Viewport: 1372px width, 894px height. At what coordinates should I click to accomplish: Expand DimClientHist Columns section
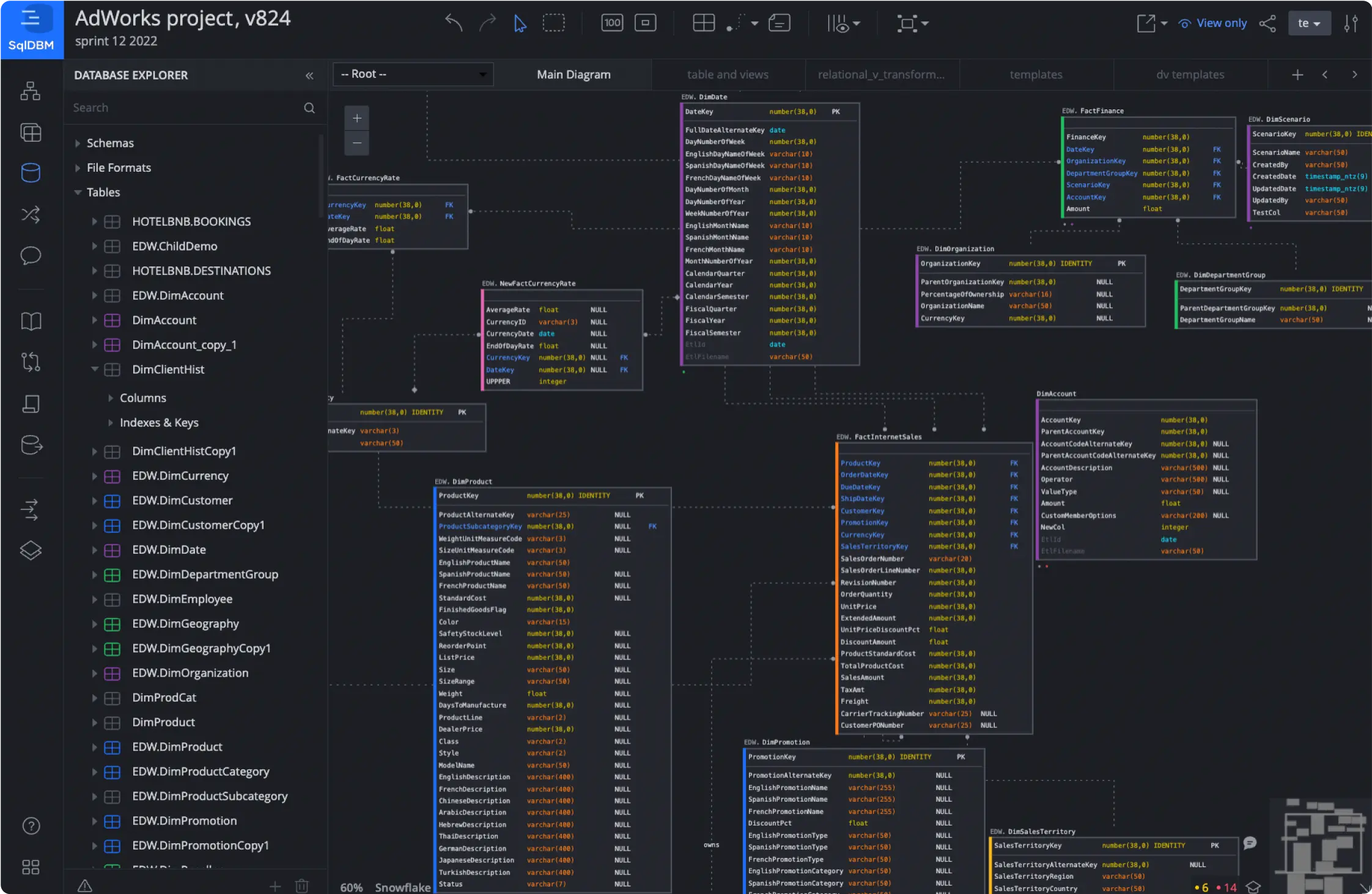pos(109,397)
